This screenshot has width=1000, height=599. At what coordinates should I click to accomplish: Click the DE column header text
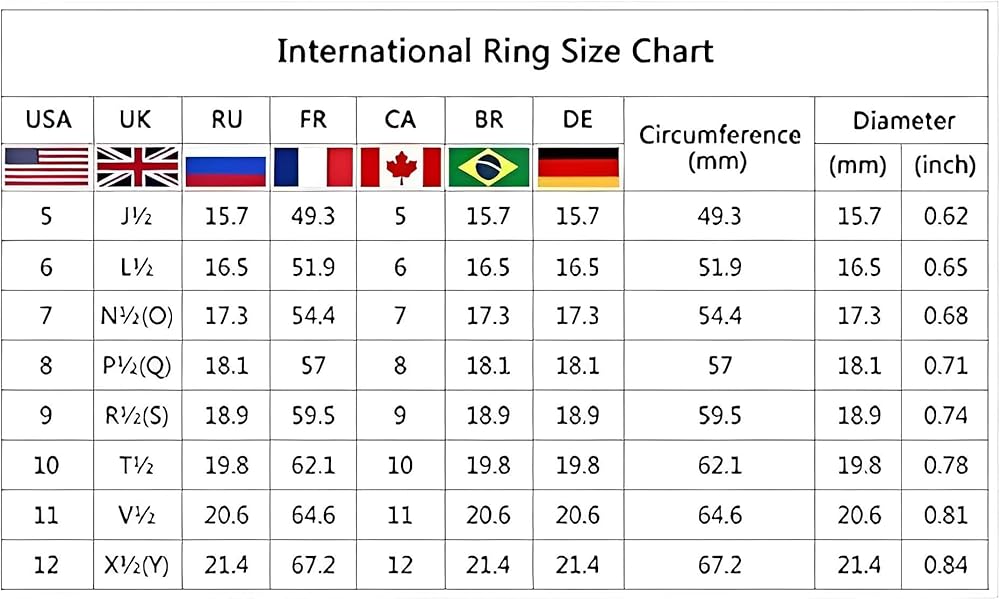click(578, 119)
